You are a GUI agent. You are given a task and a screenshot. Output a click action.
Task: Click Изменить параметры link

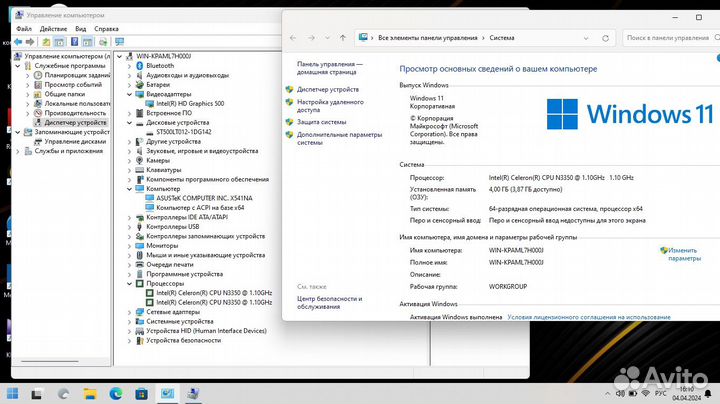pyautogui.click(x=684, y=254)
